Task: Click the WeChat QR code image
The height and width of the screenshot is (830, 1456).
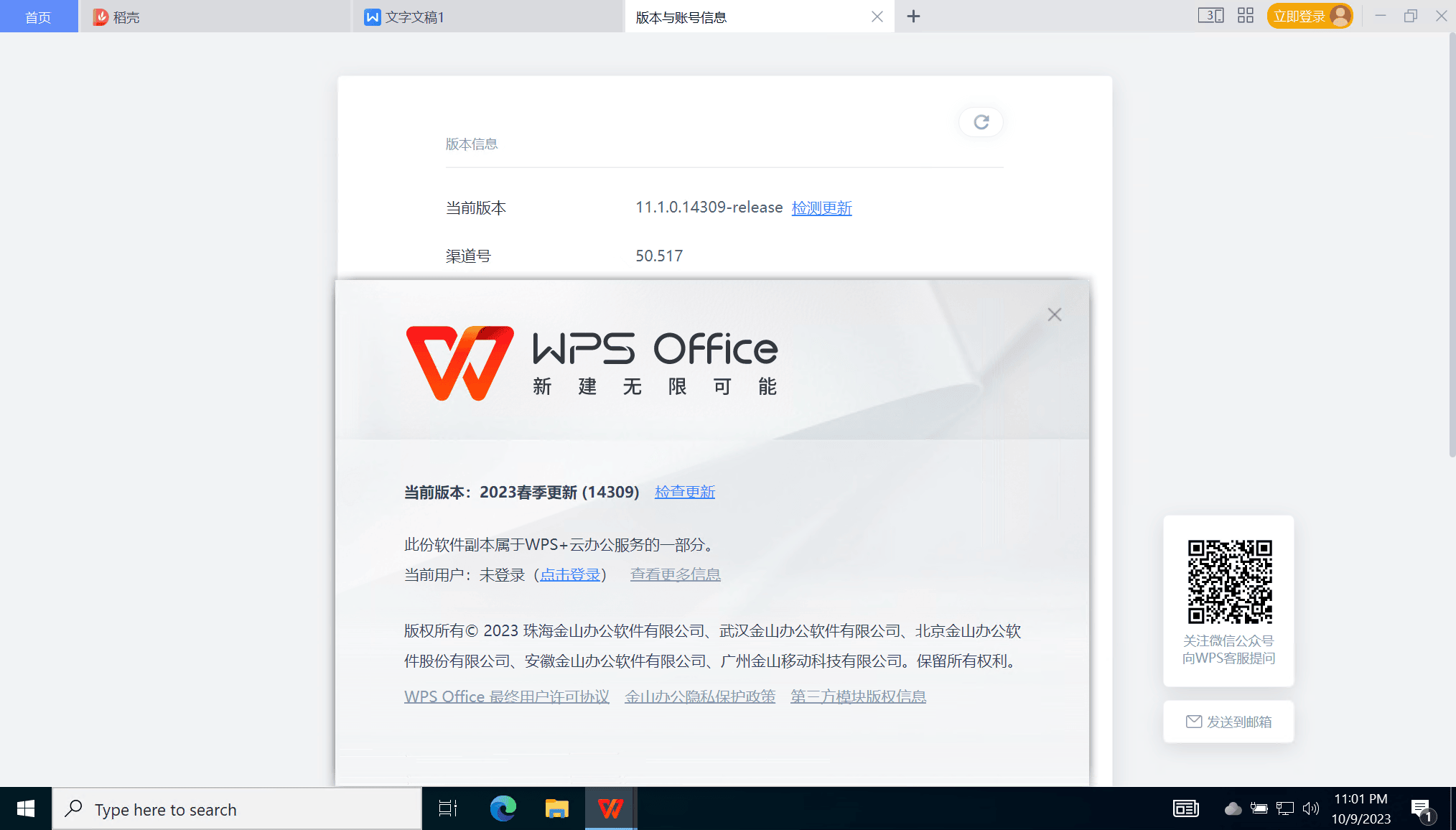Action: (1229, 582)
